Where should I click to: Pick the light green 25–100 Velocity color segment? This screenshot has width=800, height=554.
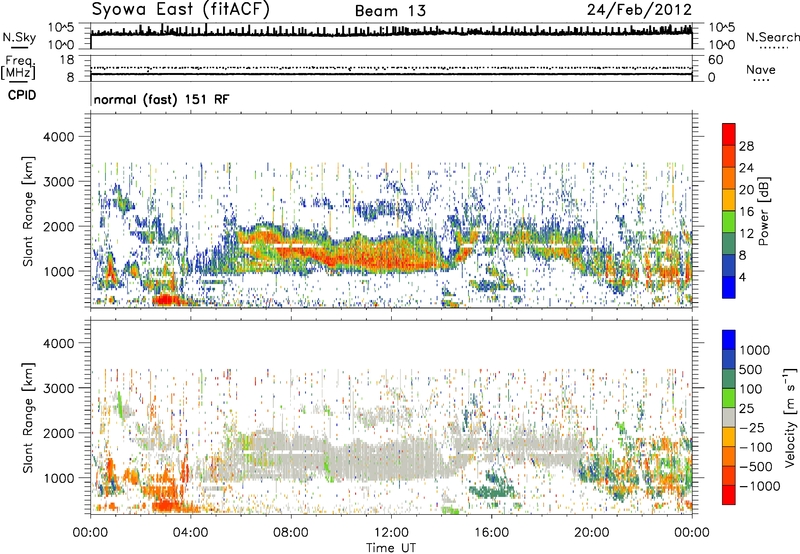tap(729, 398)
